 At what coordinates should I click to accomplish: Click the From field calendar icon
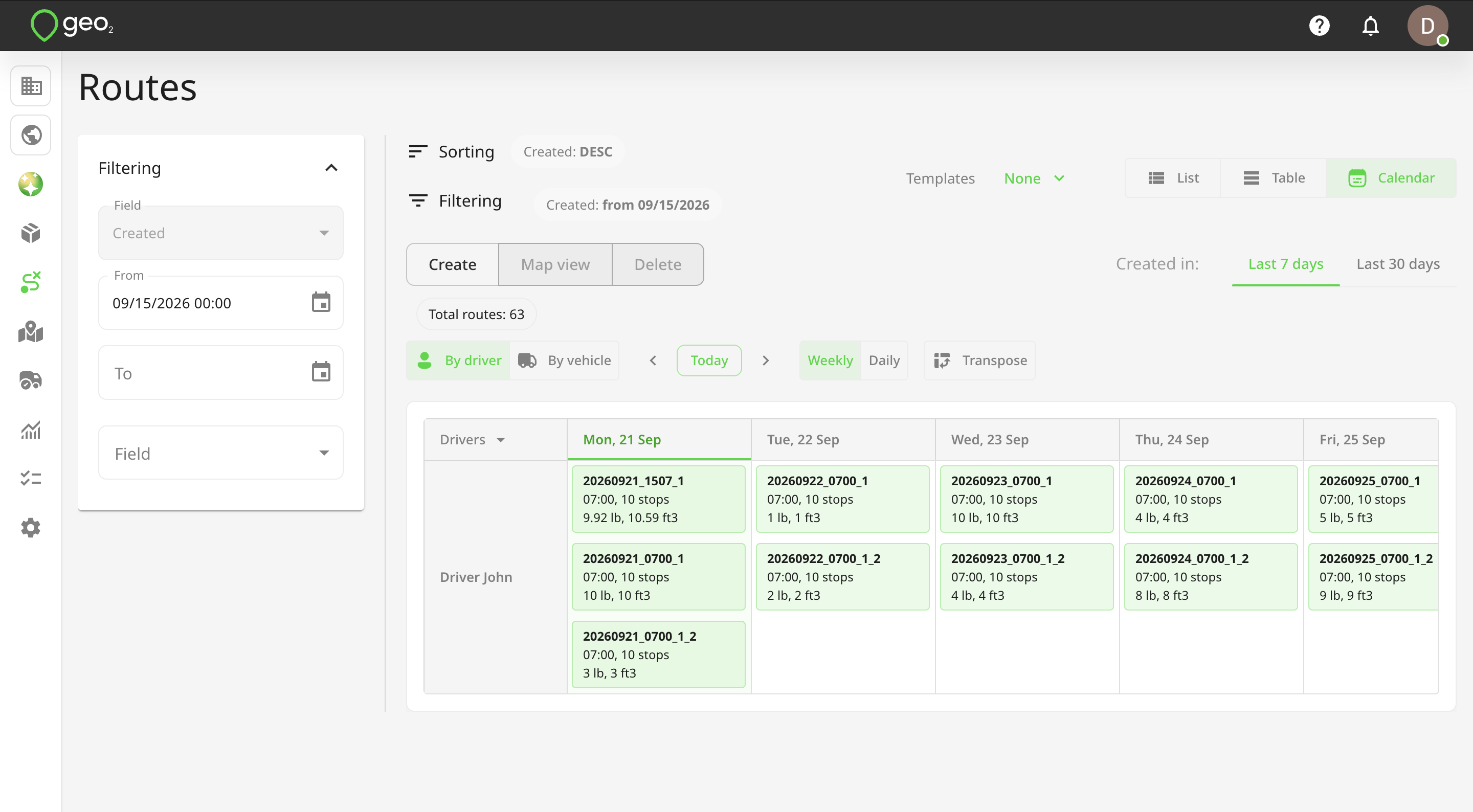(321, 303)
